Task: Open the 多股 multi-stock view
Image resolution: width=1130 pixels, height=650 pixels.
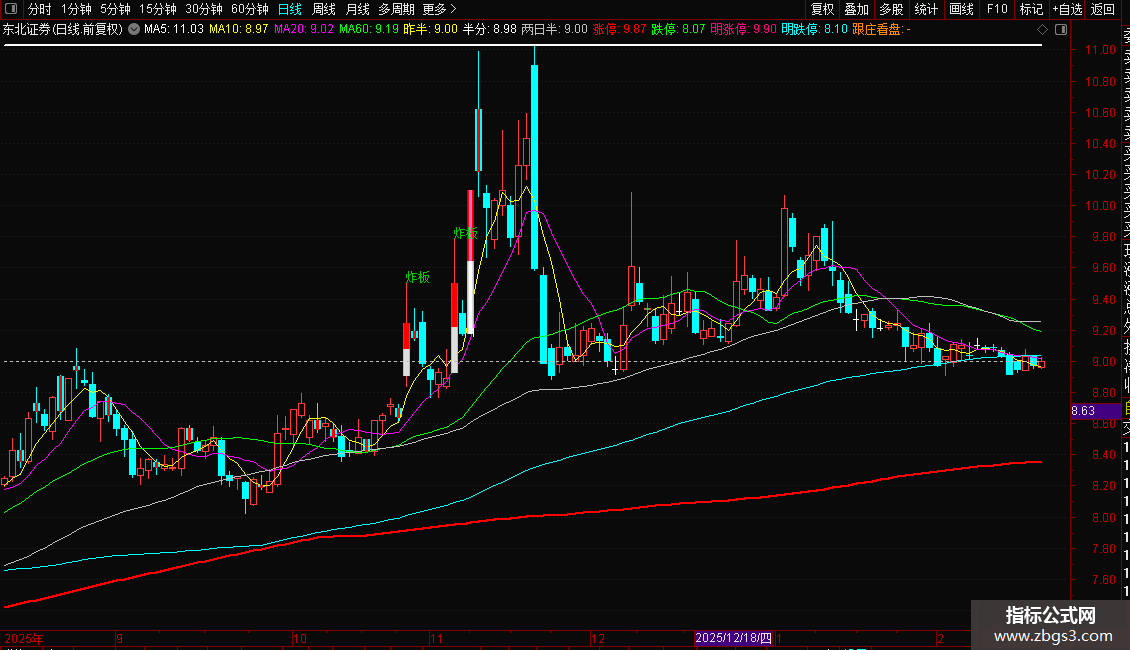Action: 891,9
